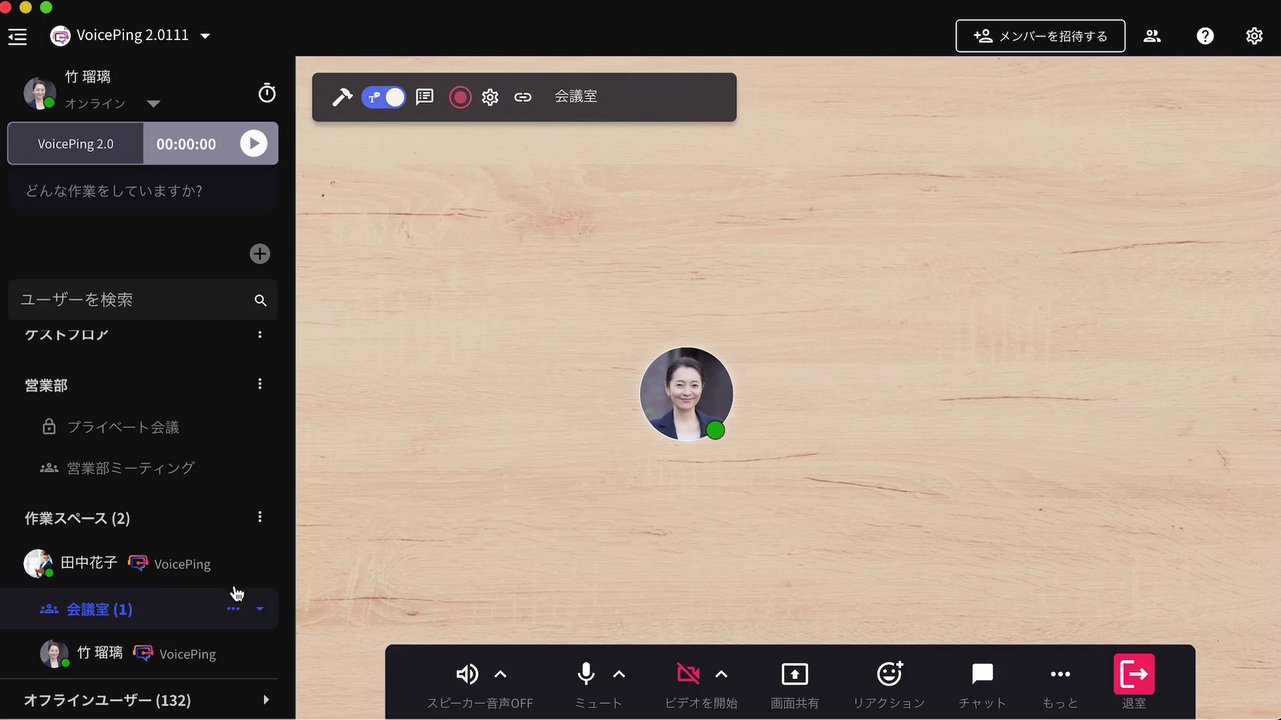Open the top-right settings gear
The height and width of the screenshot is (720, 1281).
pyautogui.click(x=1254, y=36)
